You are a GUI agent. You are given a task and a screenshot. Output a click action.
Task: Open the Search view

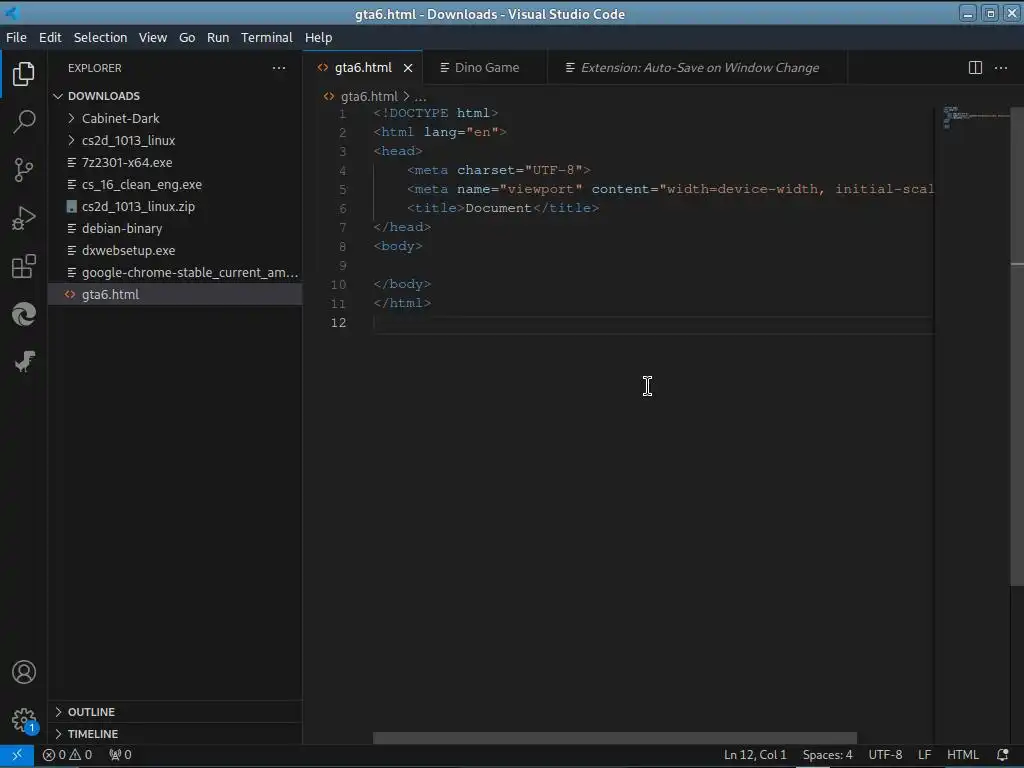24,121
